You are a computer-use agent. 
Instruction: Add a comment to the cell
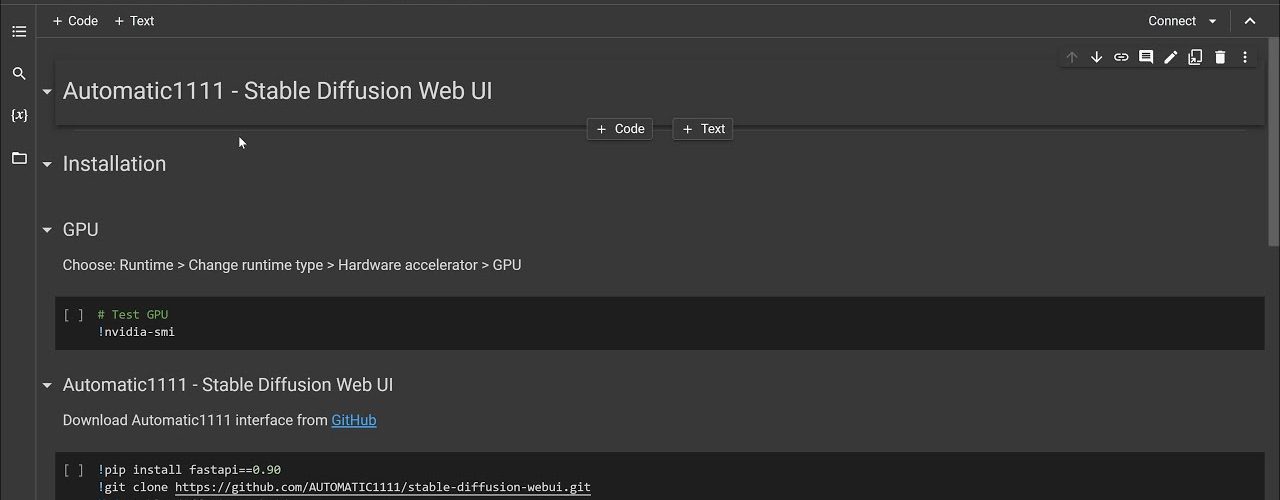(1146, 57)
